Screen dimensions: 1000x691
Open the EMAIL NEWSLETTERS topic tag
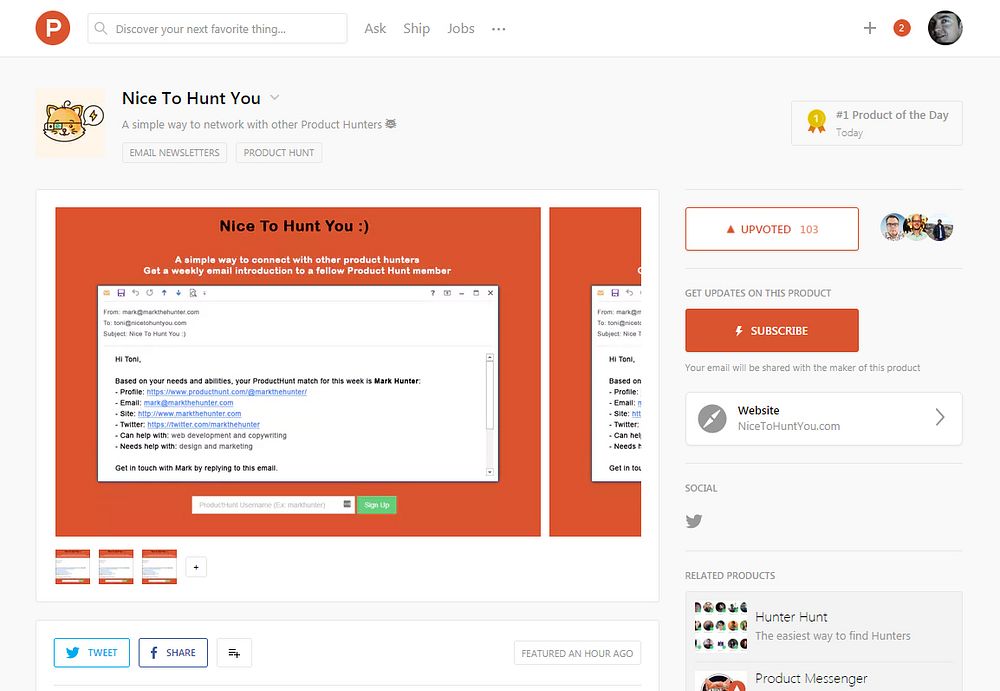click(x=174, y=152)
